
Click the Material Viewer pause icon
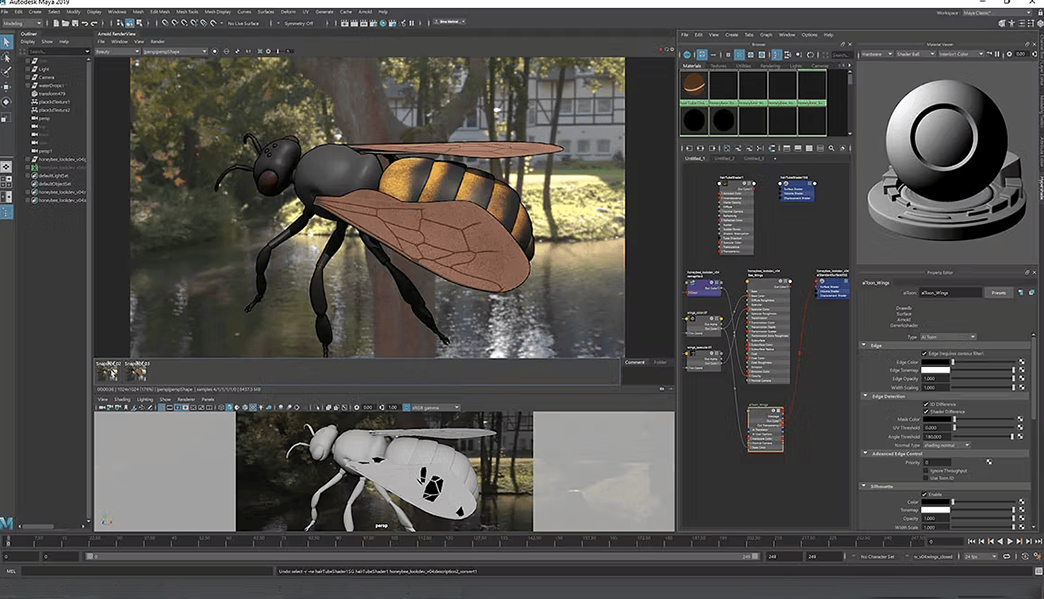(x=997, y=54)
